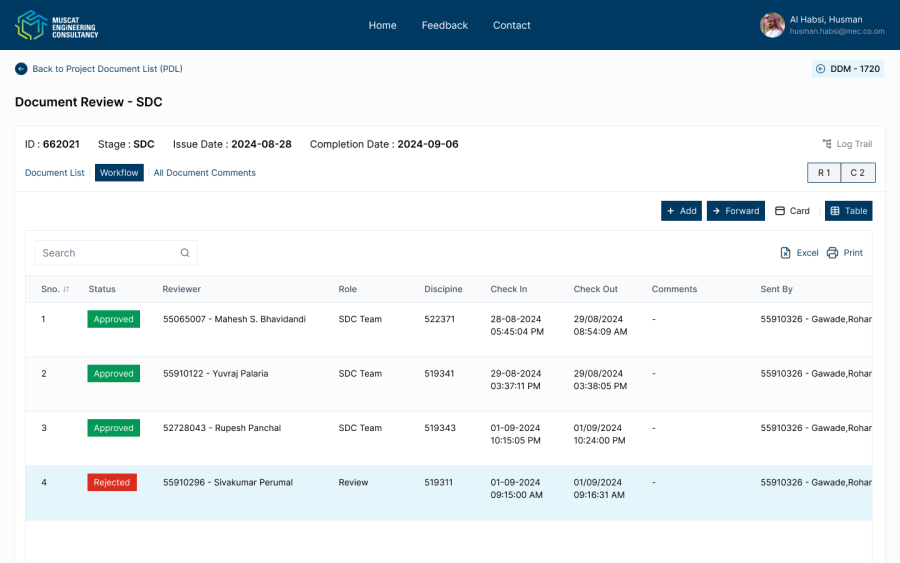The height and width of the screenshot is (563, 900).
Task: Click the Comments column header
Action: 674,289
